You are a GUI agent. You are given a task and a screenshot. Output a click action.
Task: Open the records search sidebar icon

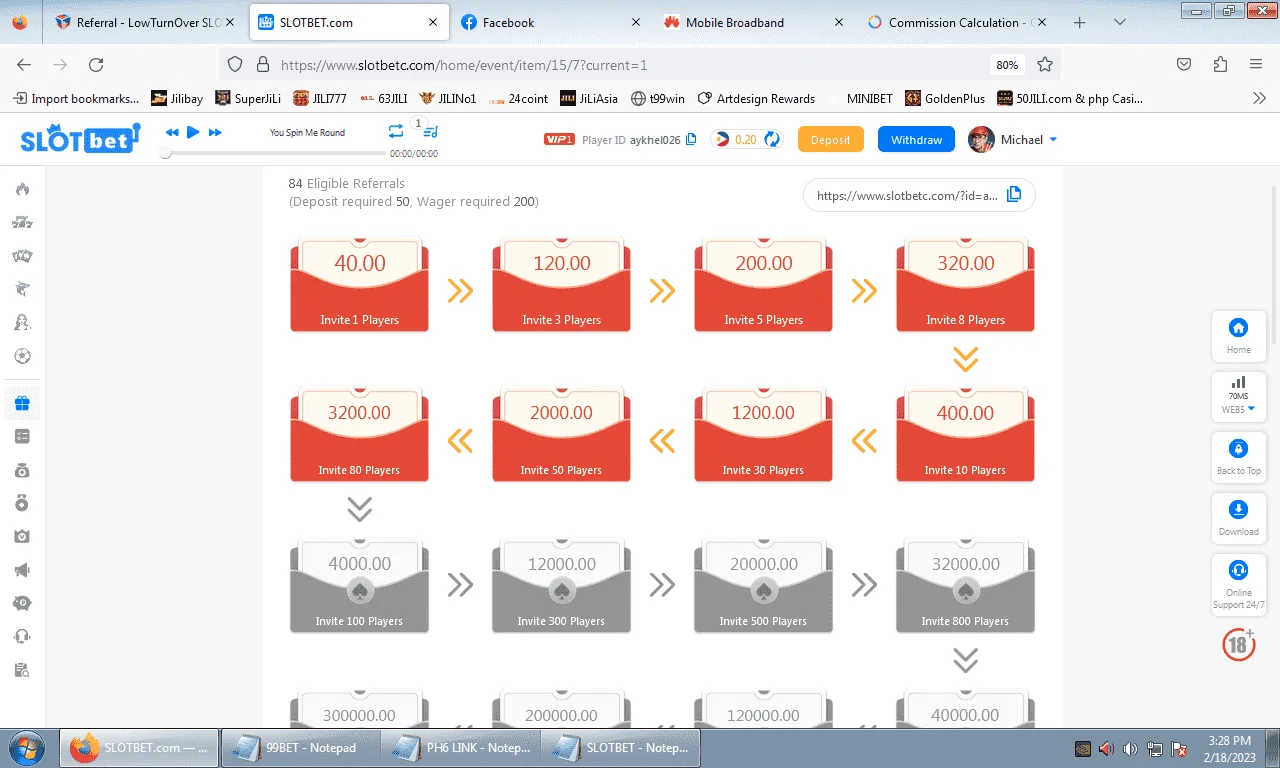pos(22,669)
